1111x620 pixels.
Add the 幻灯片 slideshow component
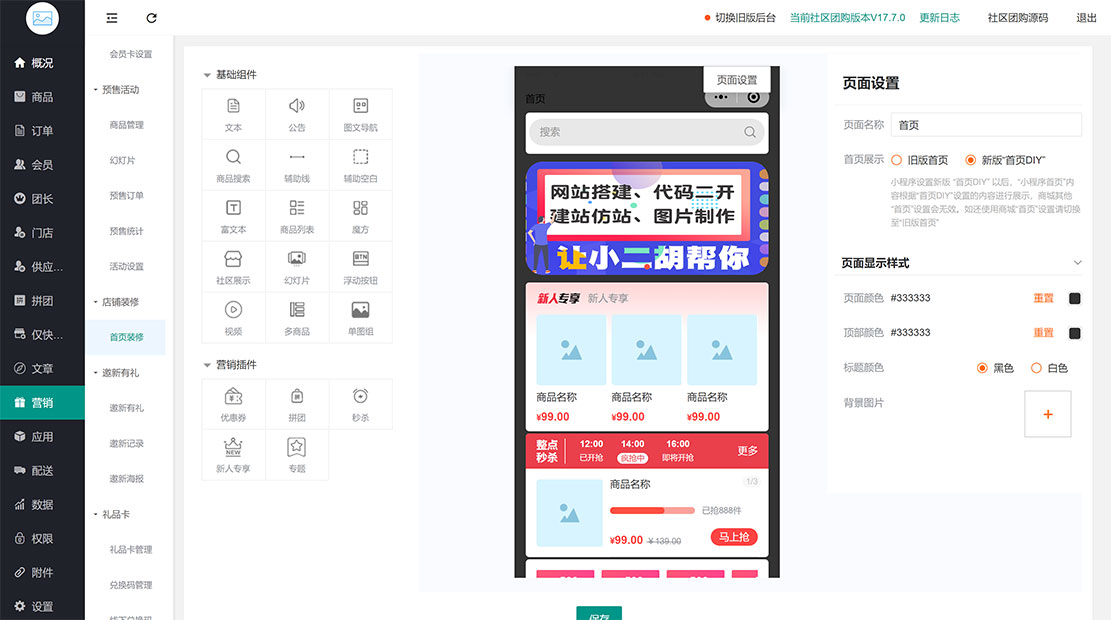click(297, 268)
